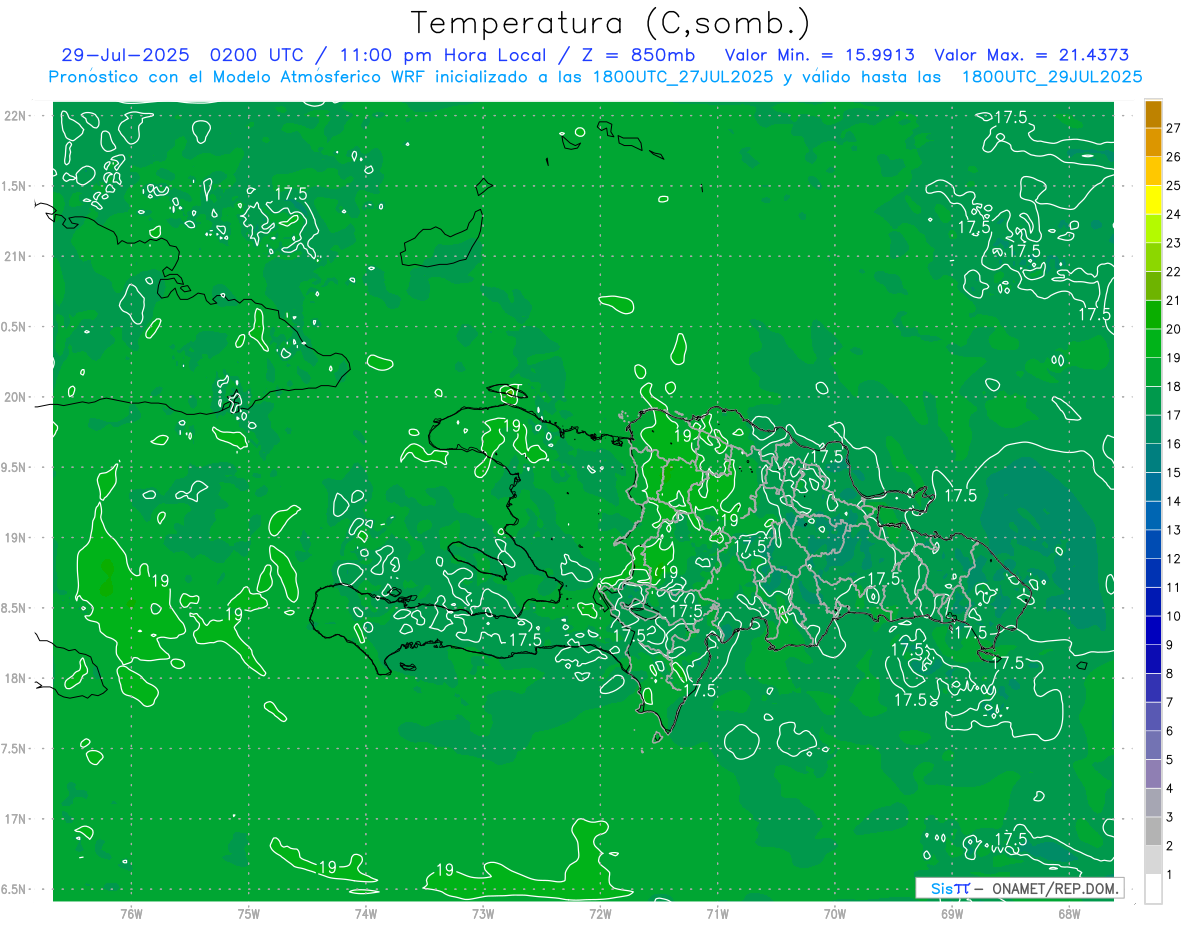Click the '17N' latitude axis label

click(15, 819)
